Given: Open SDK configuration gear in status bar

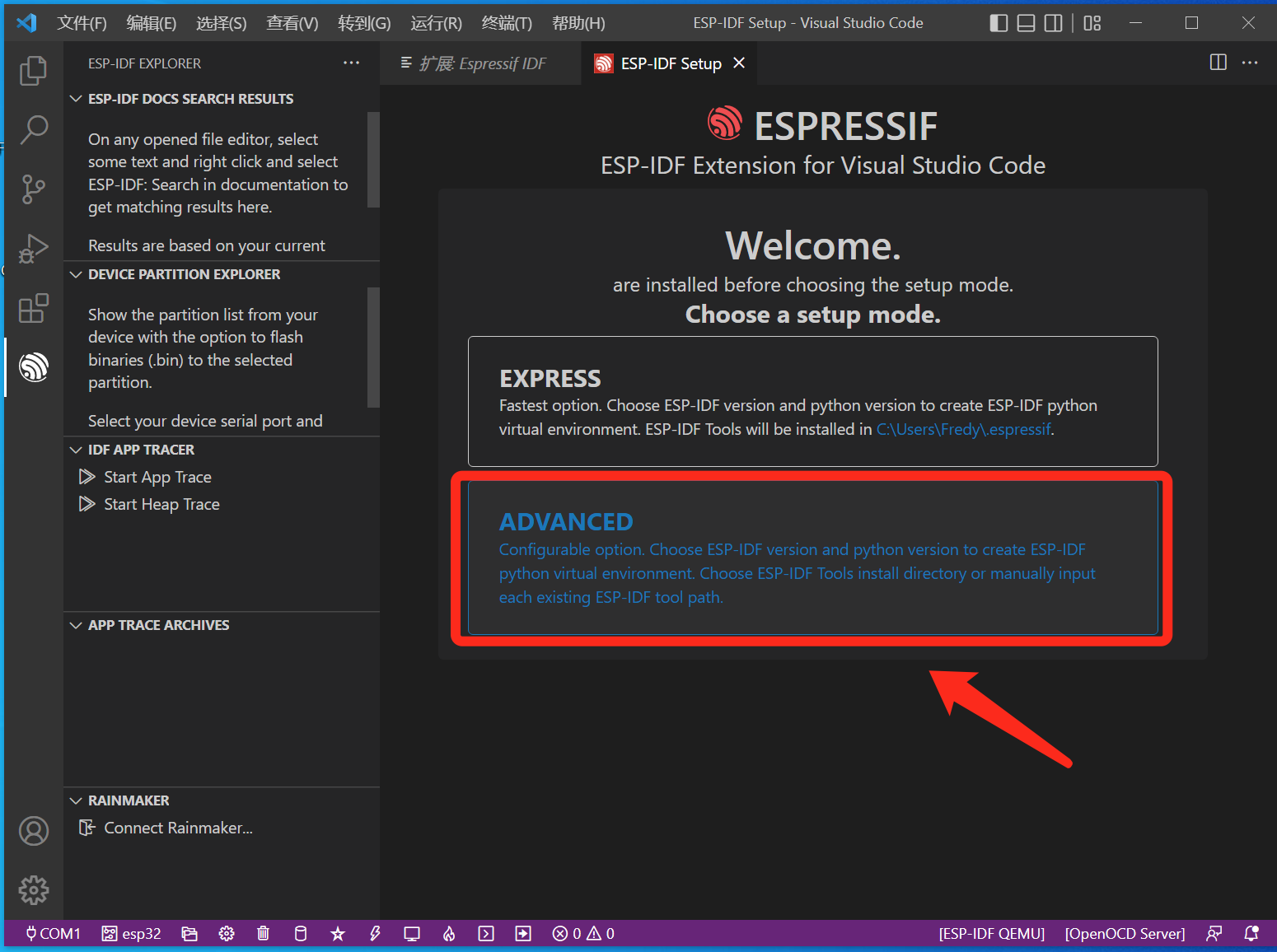Looking at the screenshot, I should tap(227, 933).
